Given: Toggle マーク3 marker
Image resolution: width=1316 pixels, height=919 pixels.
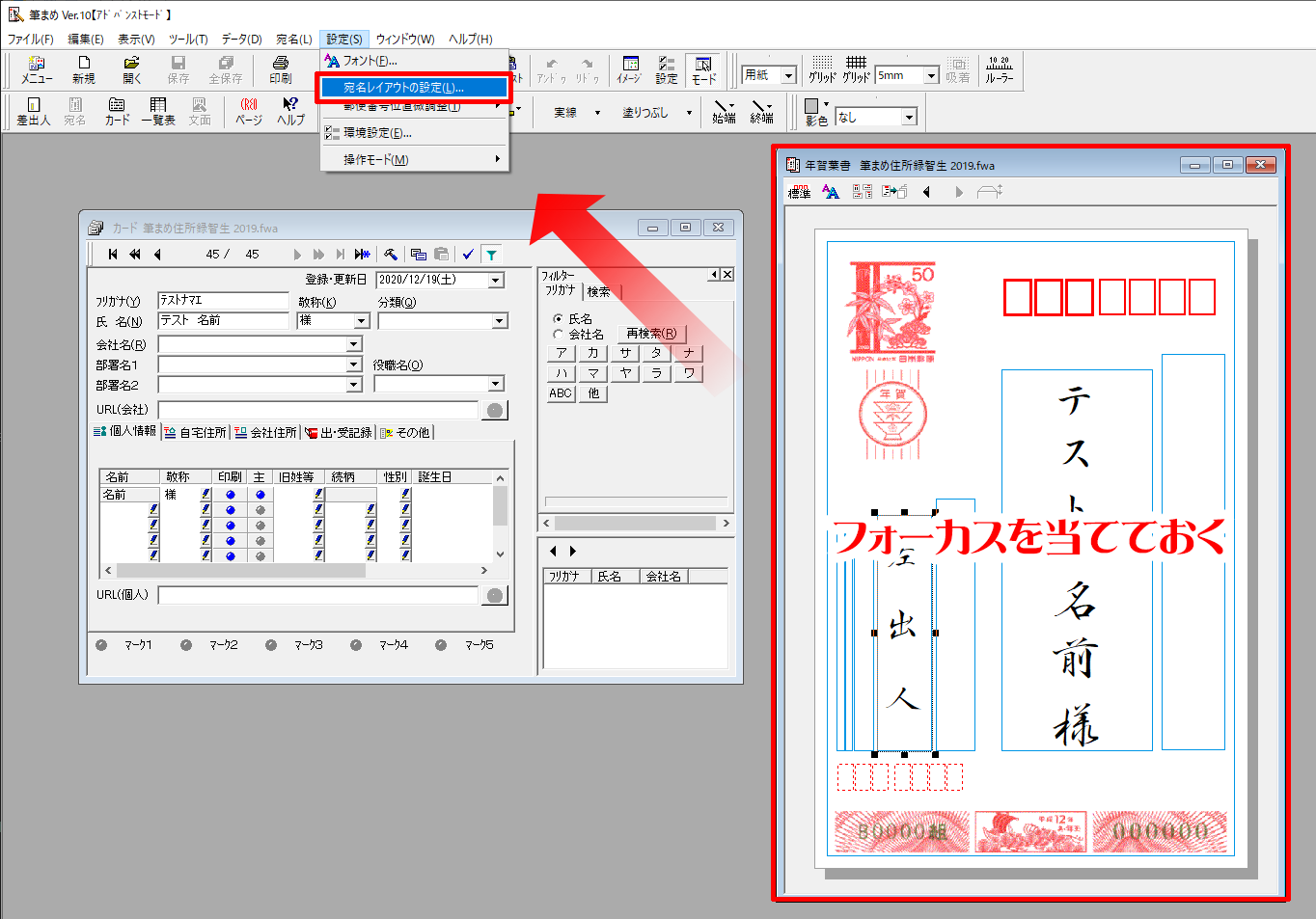Looking at the screenshot, I should click(271, 645).
